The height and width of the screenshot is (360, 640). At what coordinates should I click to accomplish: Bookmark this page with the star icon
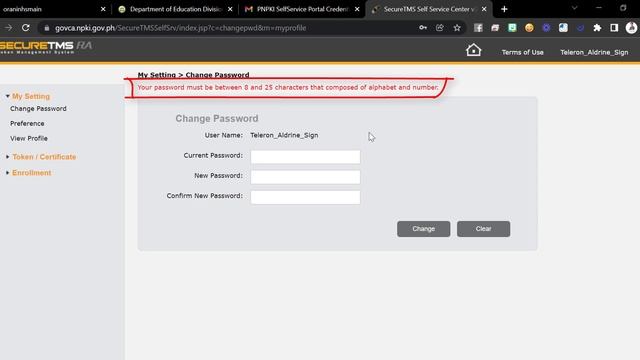pyautogui.click(x=457, y=28)
